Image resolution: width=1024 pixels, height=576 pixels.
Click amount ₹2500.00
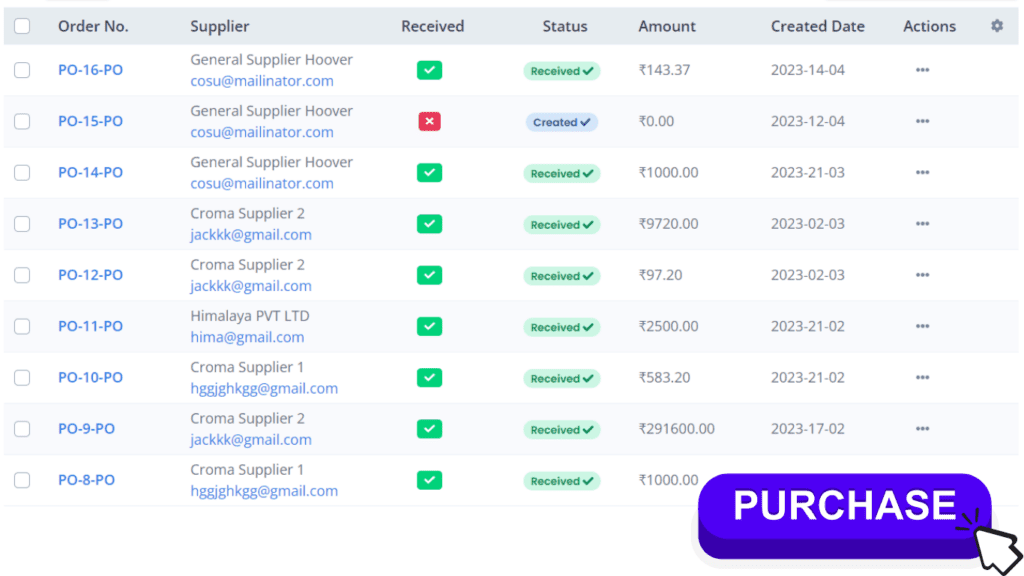click(668, 327)
